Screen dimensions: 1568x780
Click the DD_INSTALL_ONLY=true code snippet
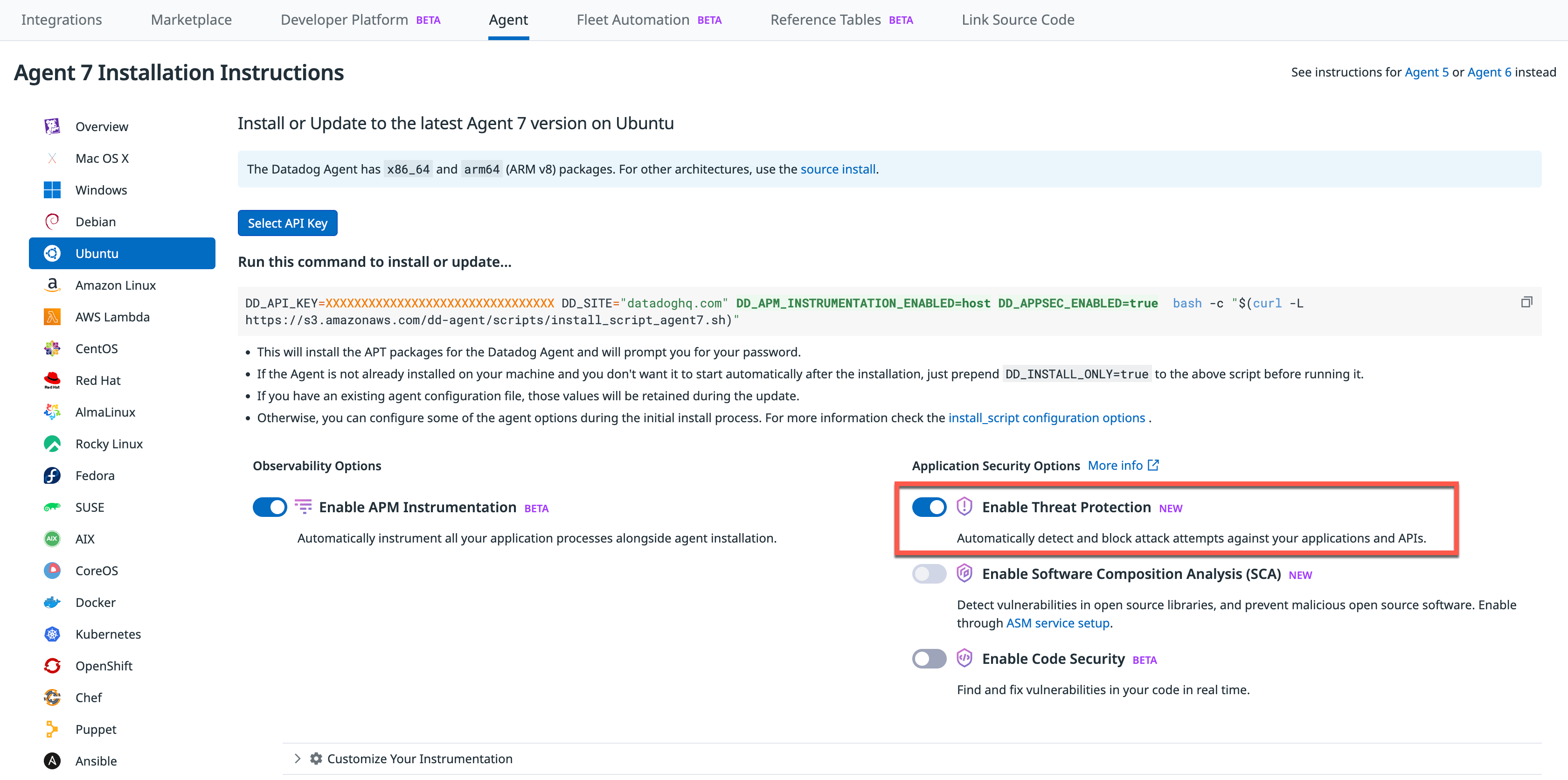(1076, 374)
